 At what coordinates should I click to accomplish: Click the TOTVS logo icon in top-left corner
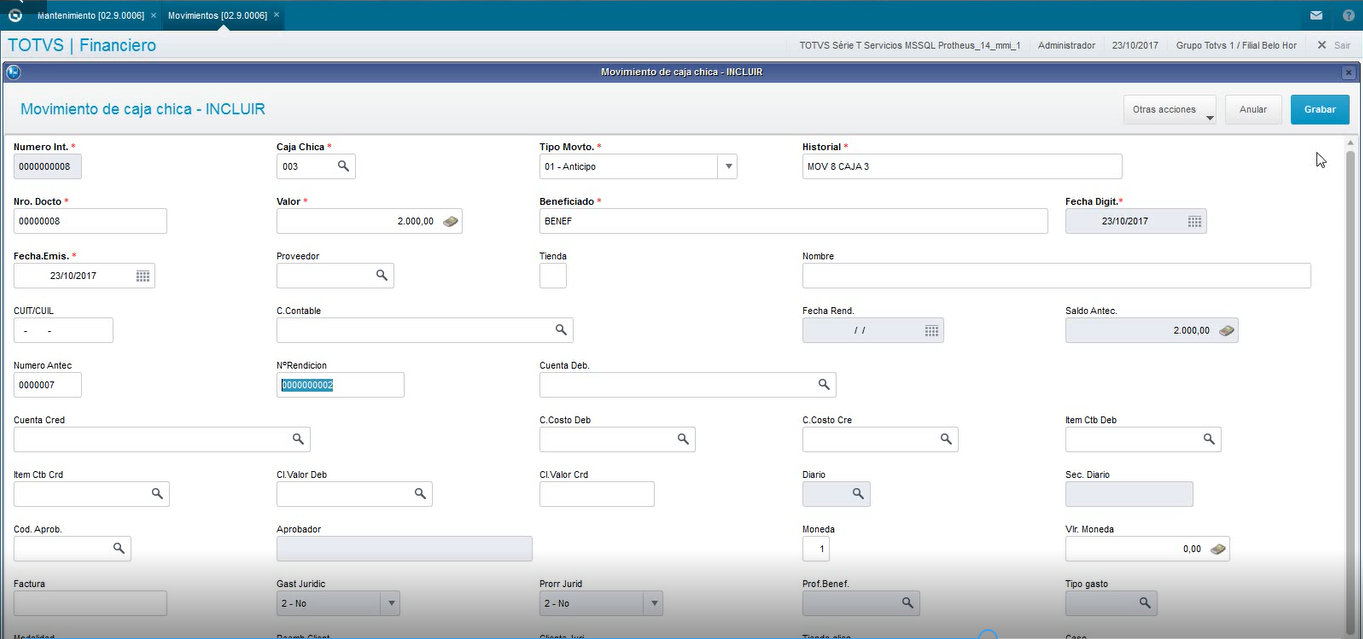[14, 15]
